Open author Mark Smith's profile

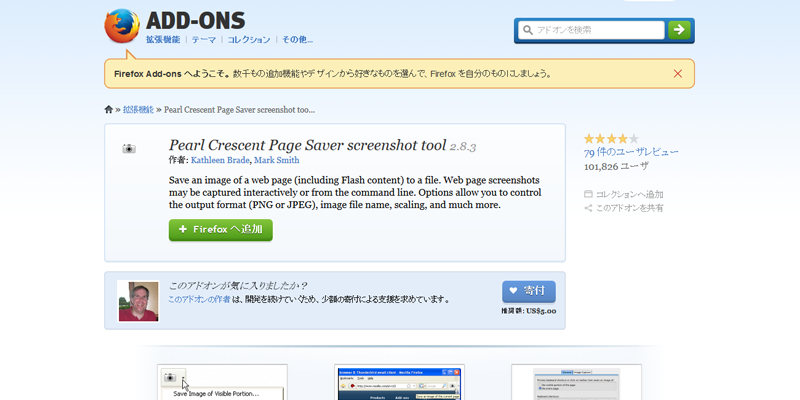coord(277,160)
